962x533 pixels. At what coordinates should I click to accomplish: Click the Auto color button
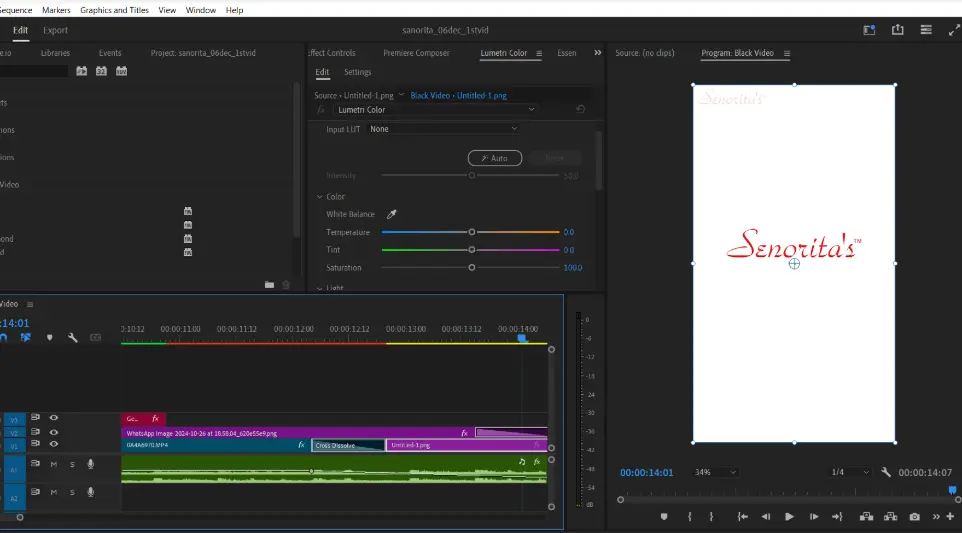coord(494,158)
